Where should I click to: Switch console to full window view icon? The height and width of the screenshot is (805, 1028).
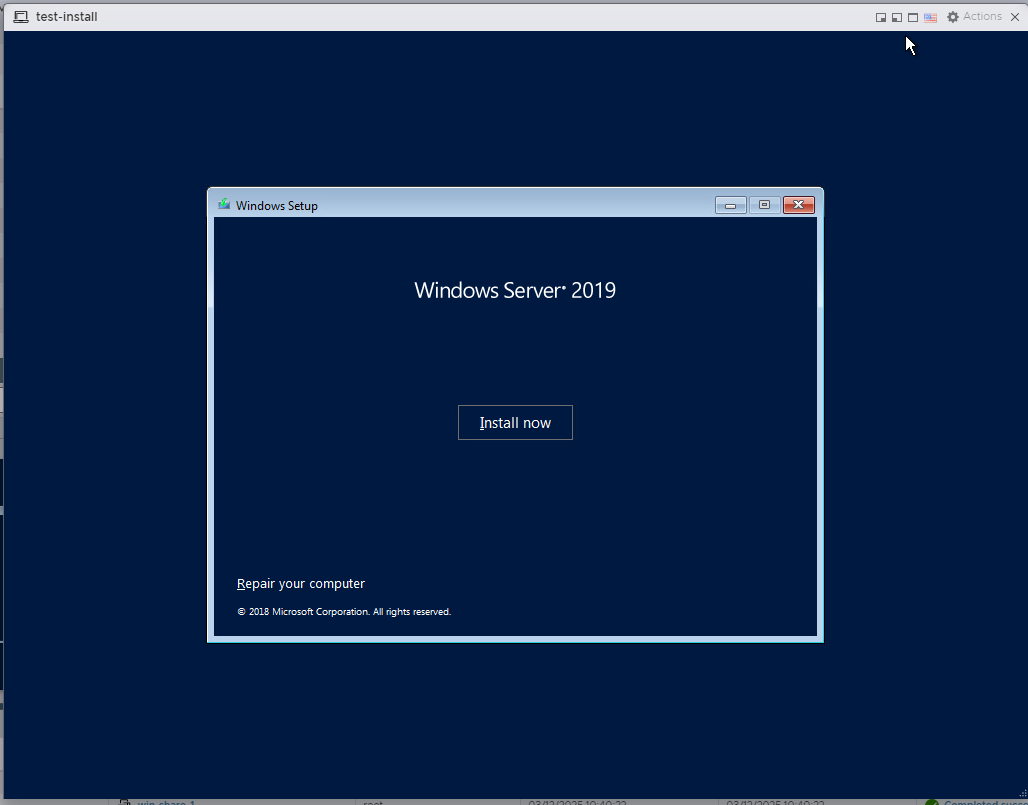(x=913, y=18)
